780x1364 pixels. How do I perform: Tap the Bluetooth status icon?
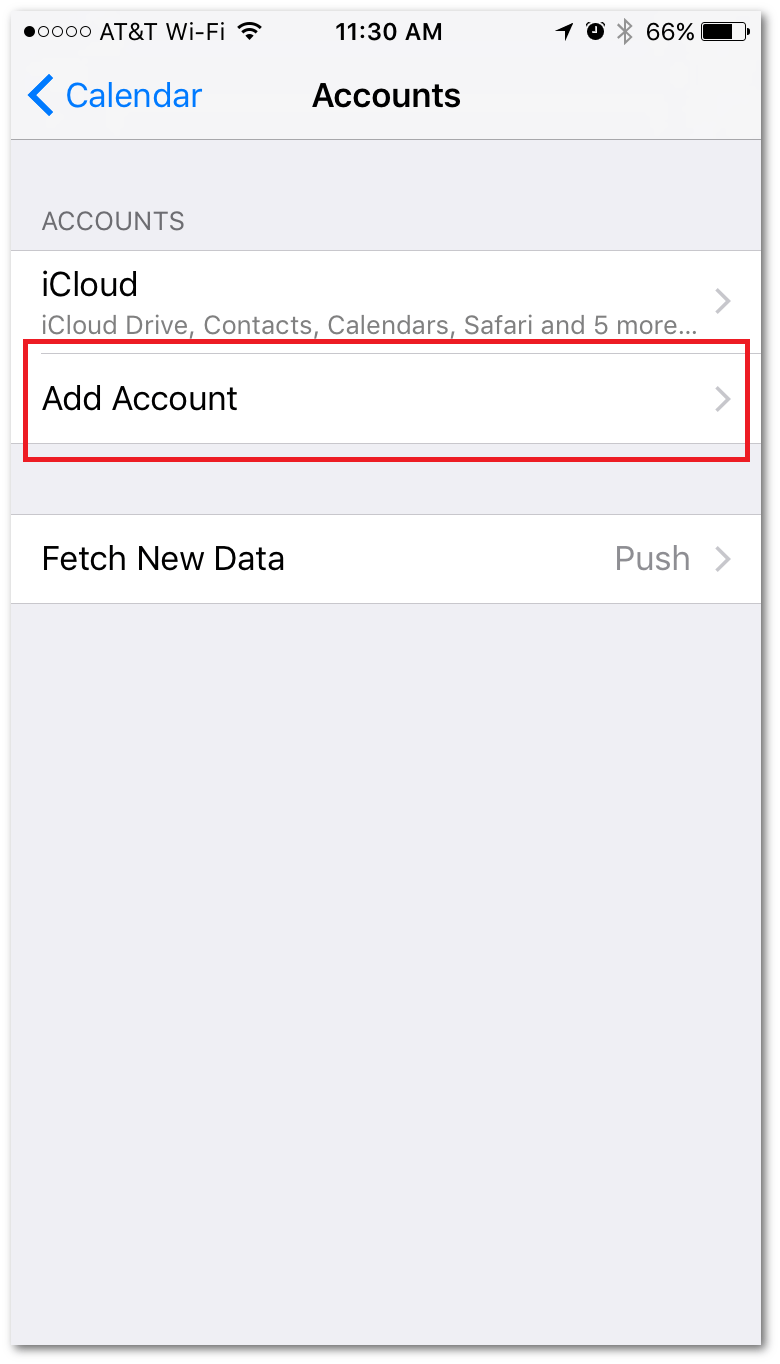[x=625, y=32]
